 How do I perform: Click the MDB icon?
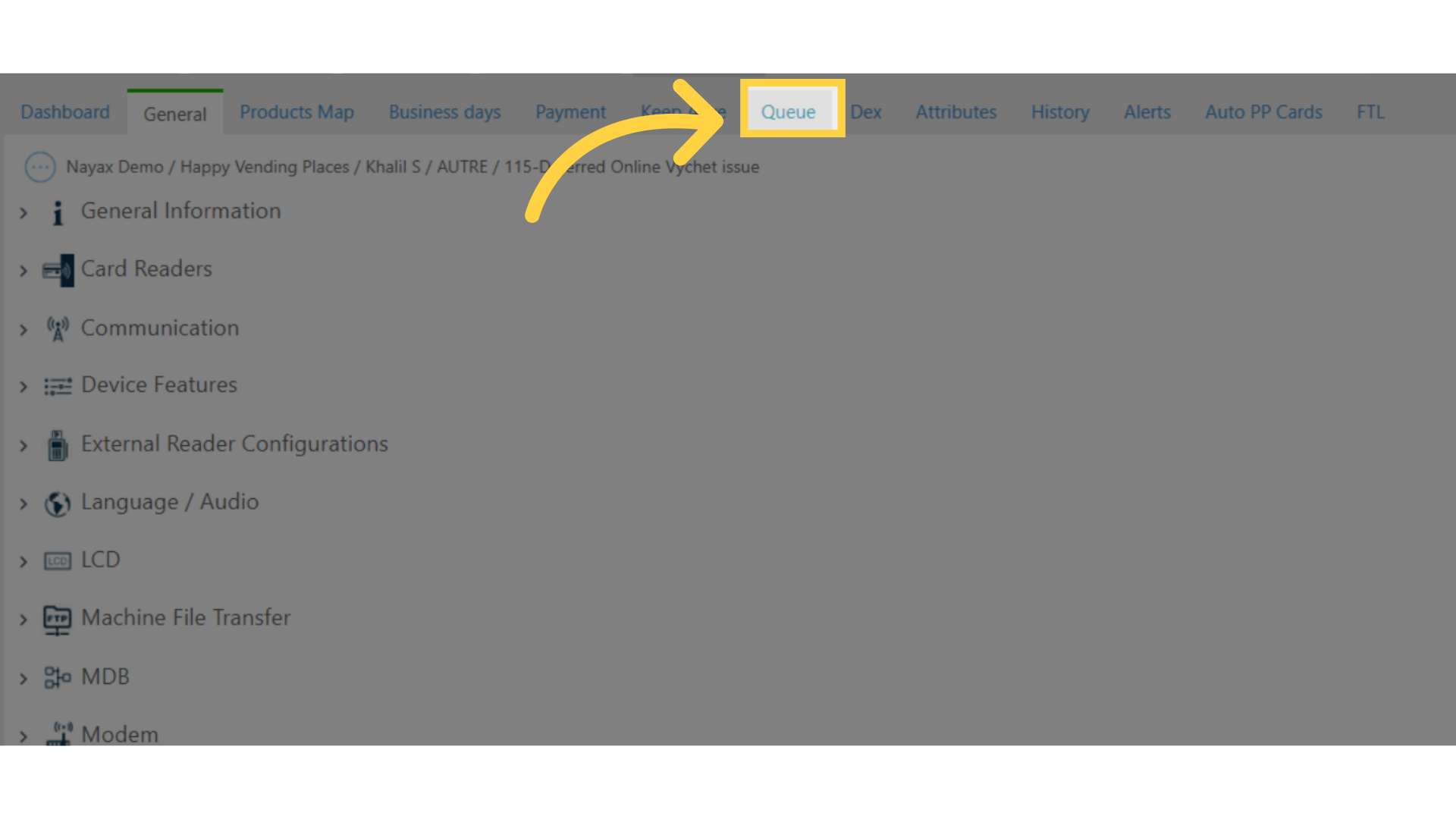(x=56, y=677)
